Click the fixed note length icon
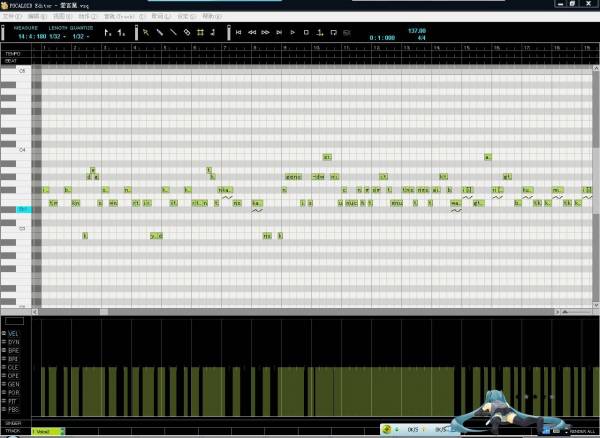Screen dimensions: 600x438 click(x=108, y=33)
